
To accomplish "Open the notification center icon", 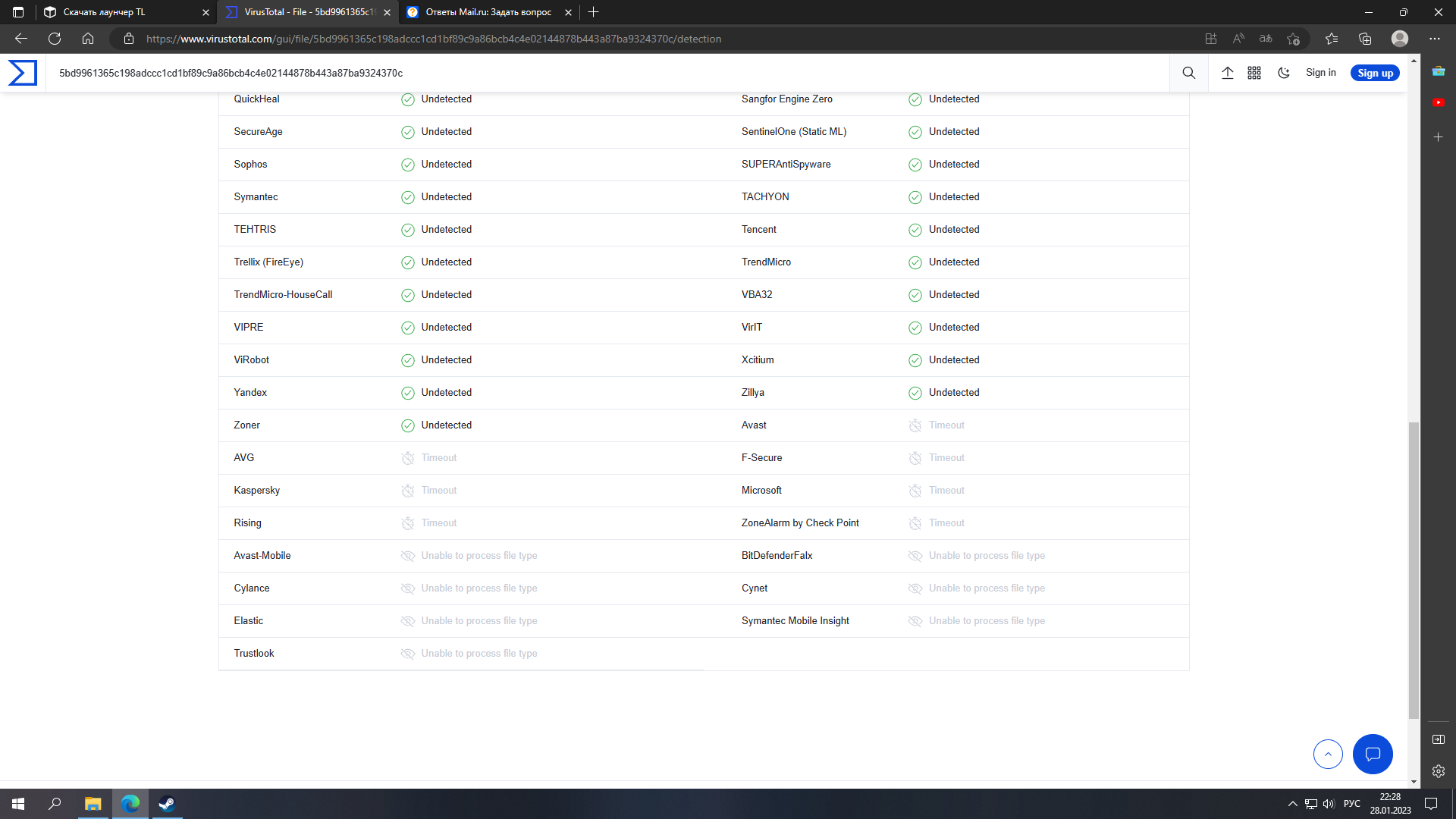I will 1431,804.
